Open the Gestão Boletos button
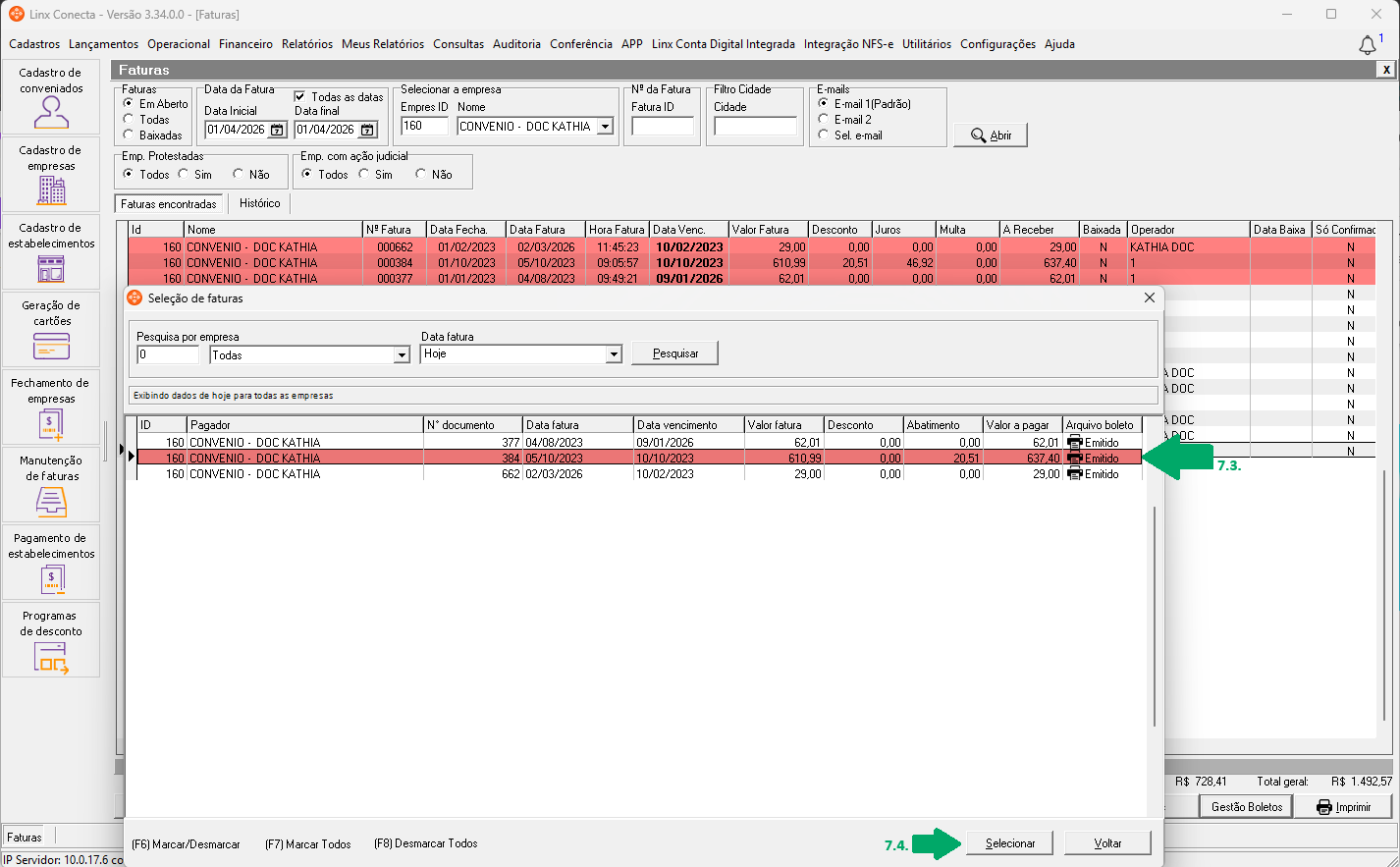 pyautogui.click(x=1246, y=807)
